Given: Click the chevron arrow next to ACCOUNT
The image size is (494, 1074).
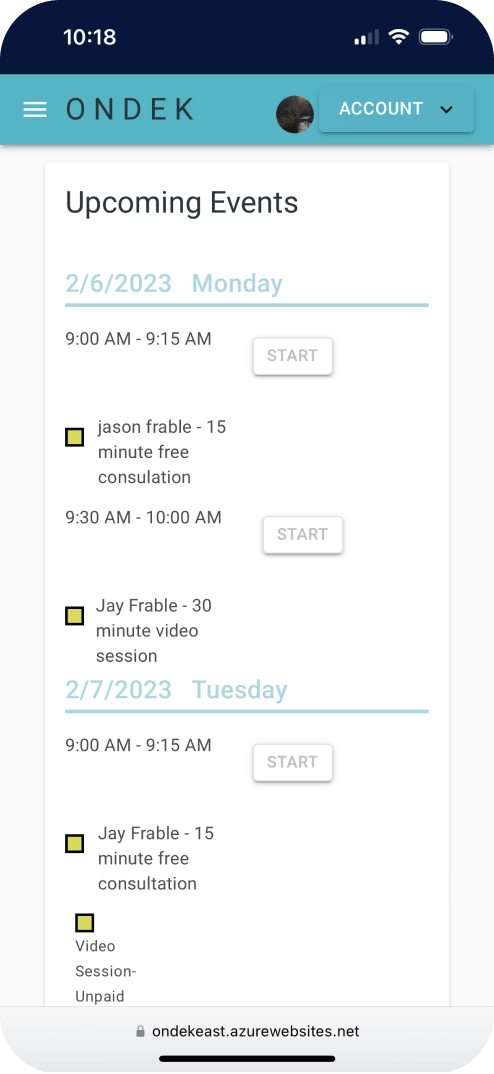Looking at the screenshot, I should coord(447,110).
